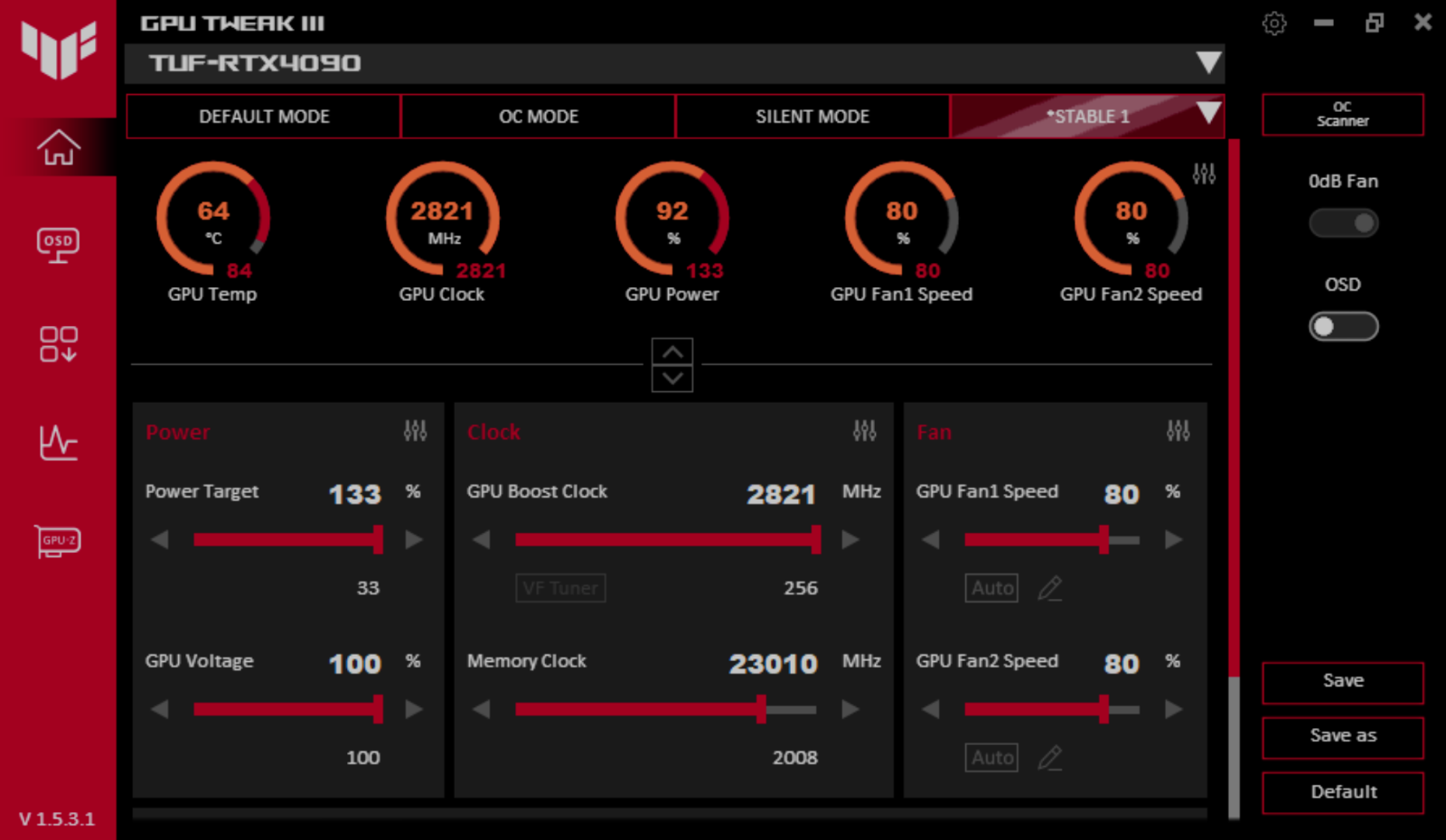Restore the window via title bar button

1374,23
